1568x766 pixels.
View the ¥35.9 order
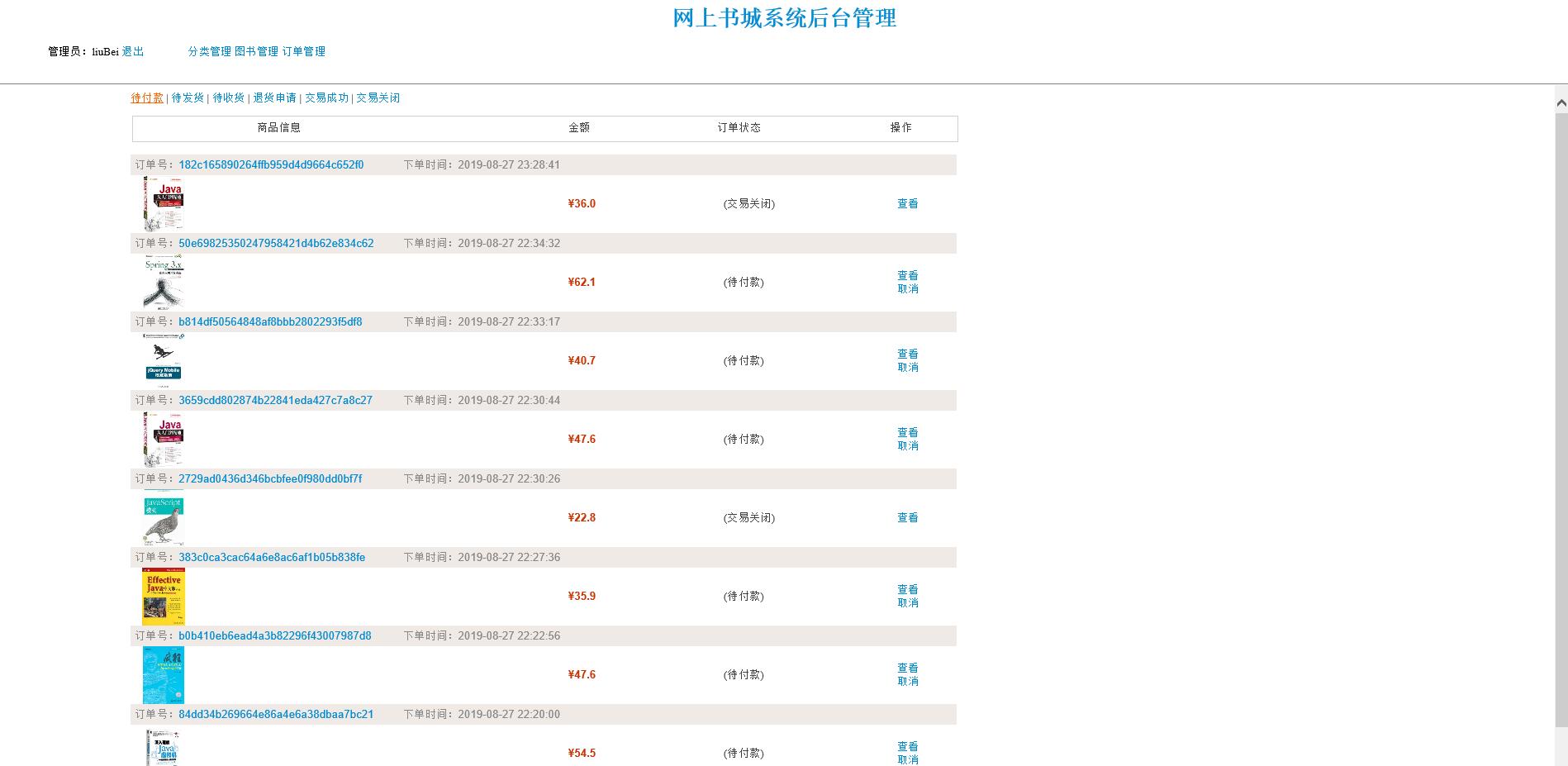coord(908,589)
